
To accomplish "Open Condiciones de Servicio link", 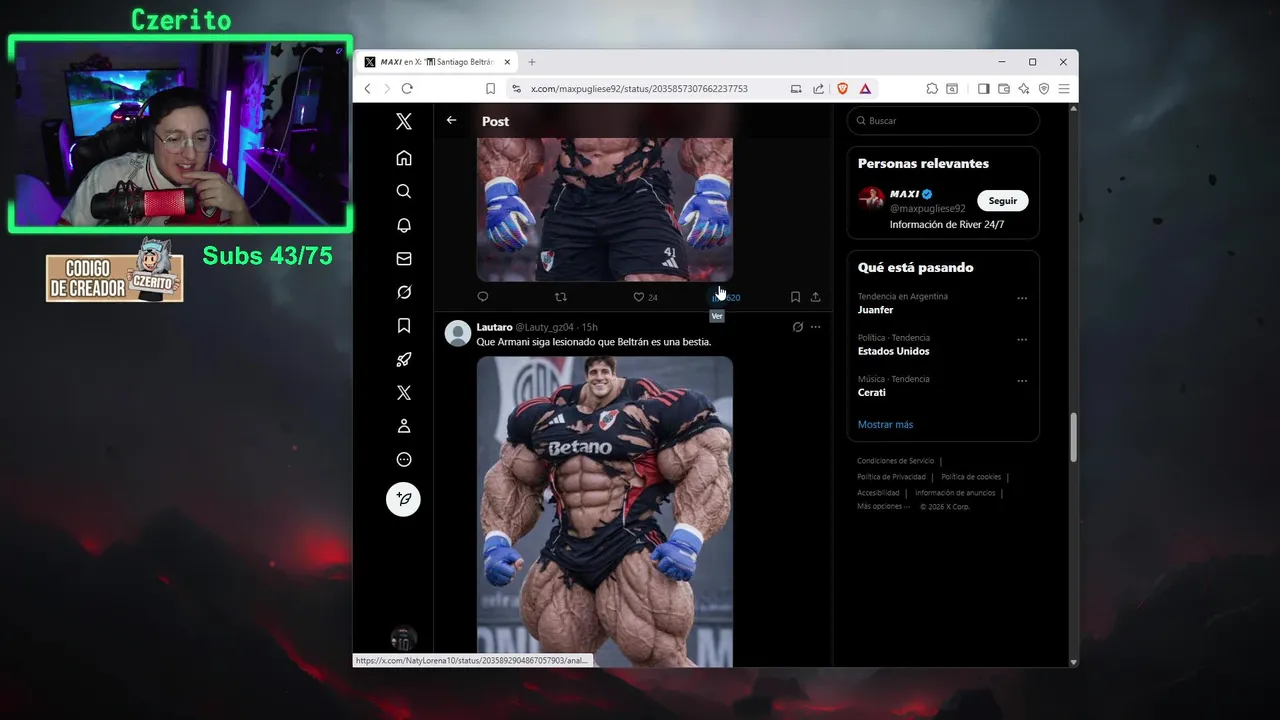I will 895,461.
